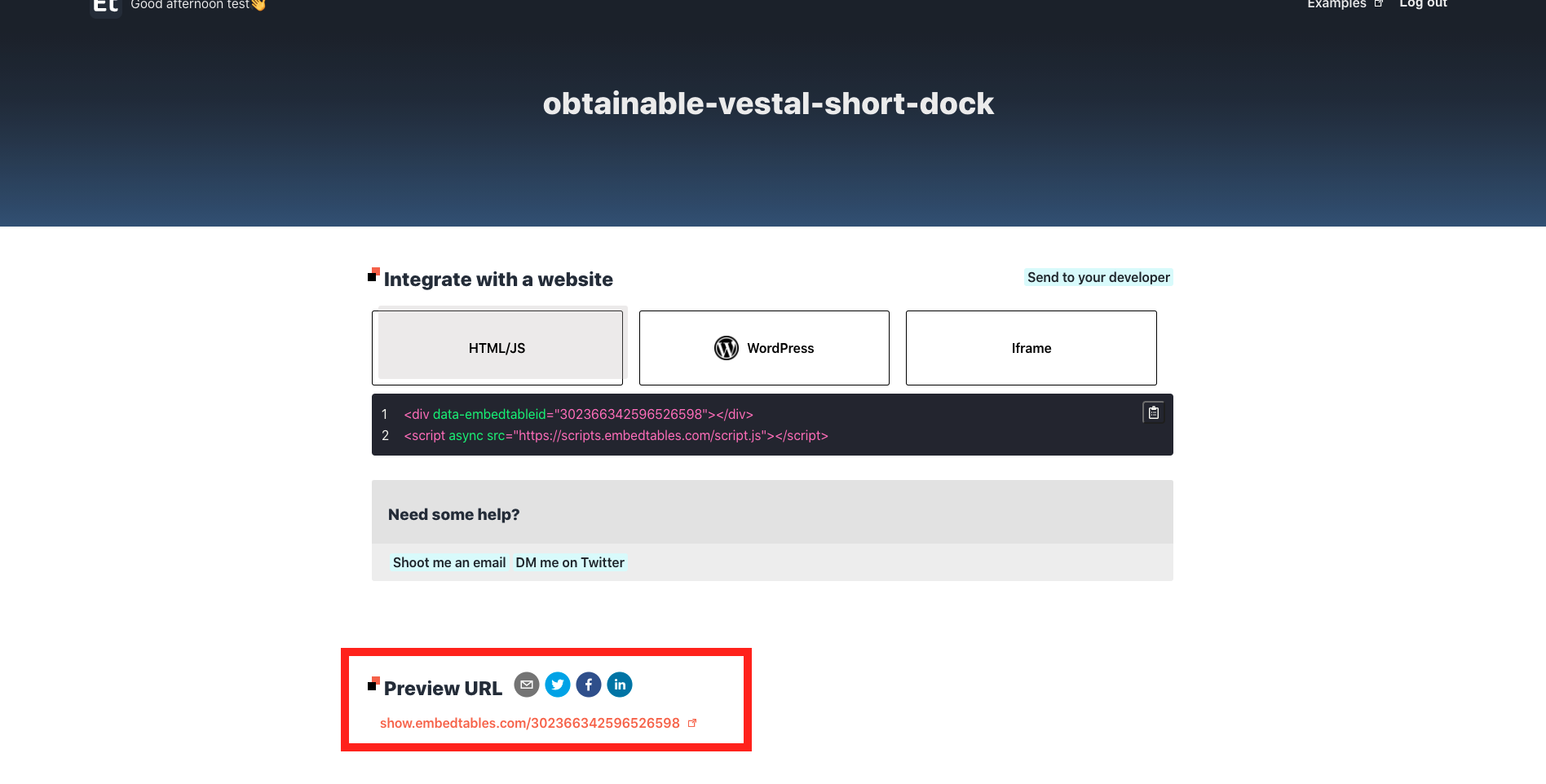Image resolution: width=1546 pixels, height=784 pixels.
Task: Click DM me on Twitter
Action: point(570,562)
